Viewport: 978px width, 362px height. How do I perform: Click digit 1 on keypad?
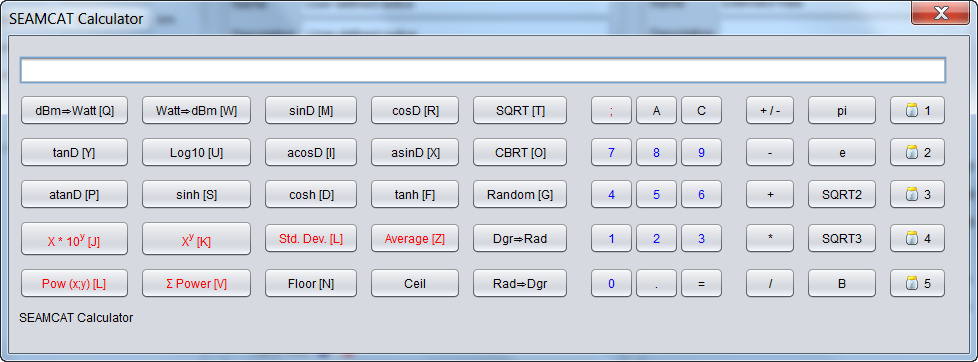pos(611,238)
